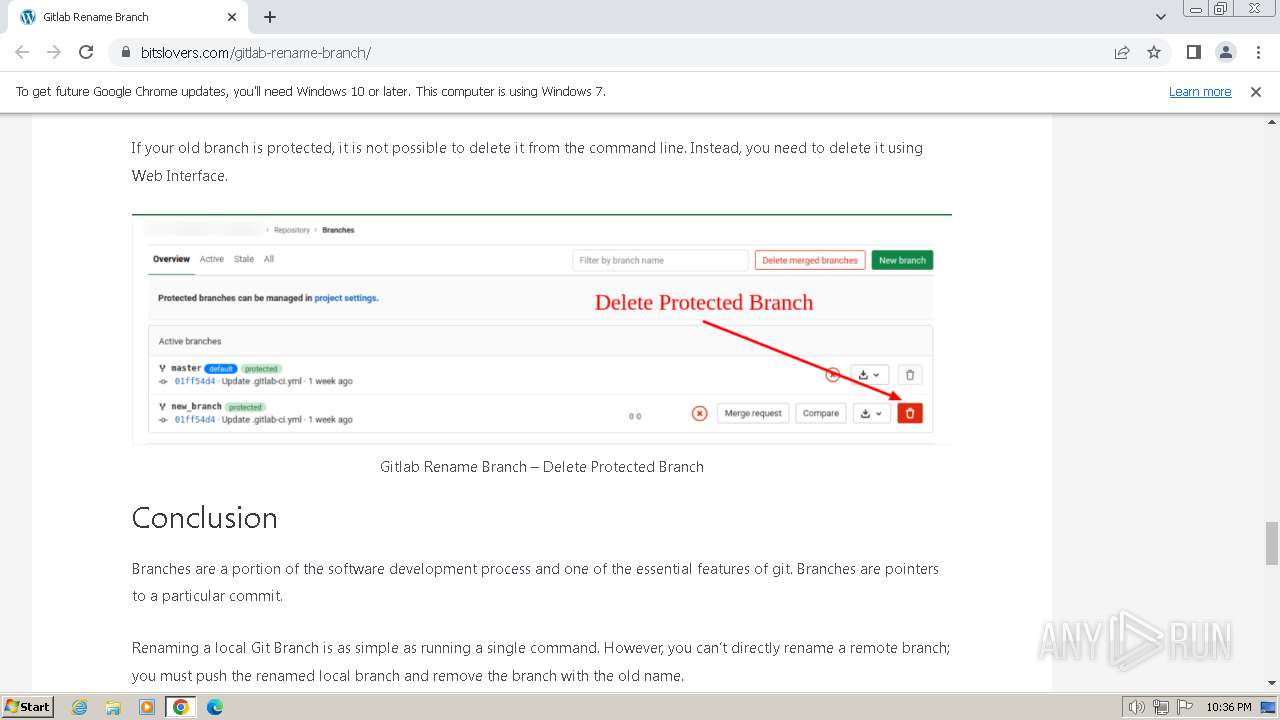Image resolution: width=1280 pixels, height=720 pixels.
Task: Click the page's vertical scrollbar thumb
Action: [1271, 543]
